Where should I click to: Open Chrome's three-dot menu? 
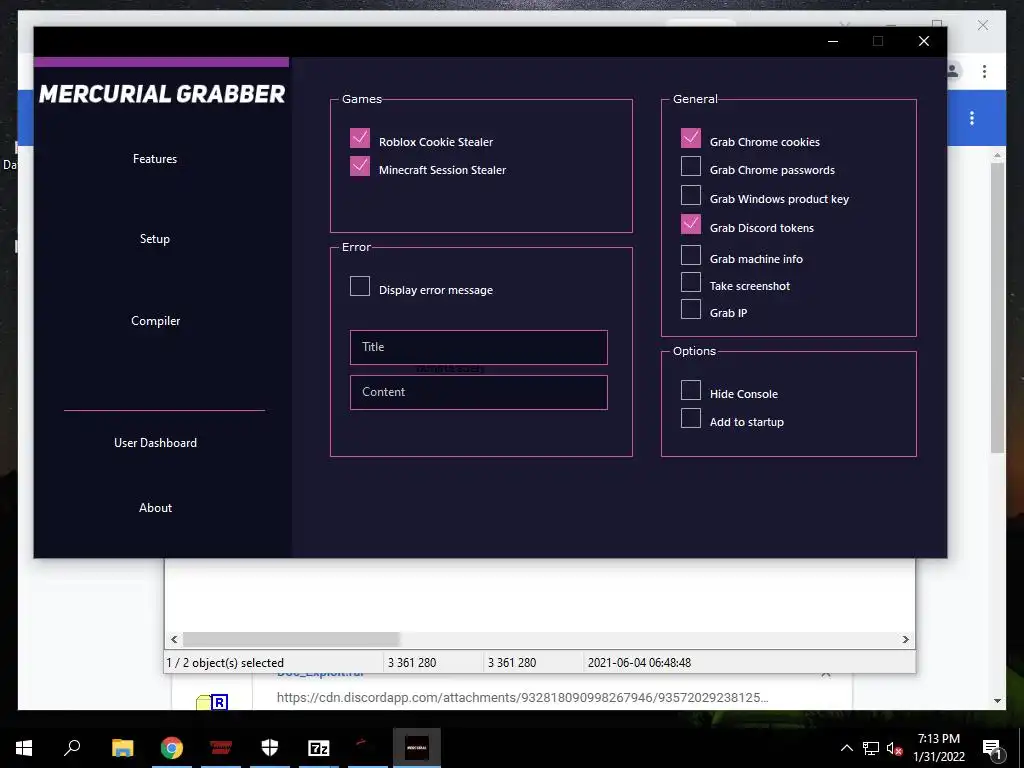[984, 71]
